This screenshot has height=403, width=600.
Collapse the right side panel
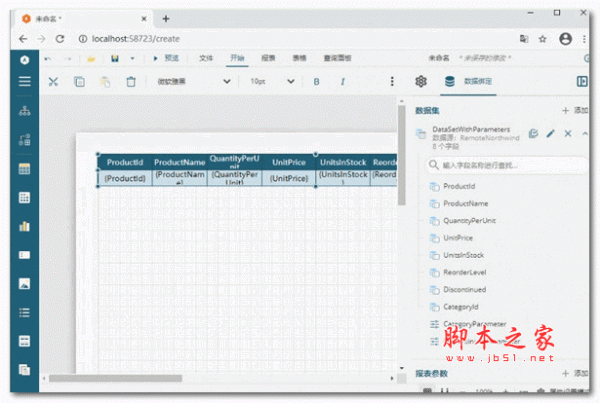(582, 81)
